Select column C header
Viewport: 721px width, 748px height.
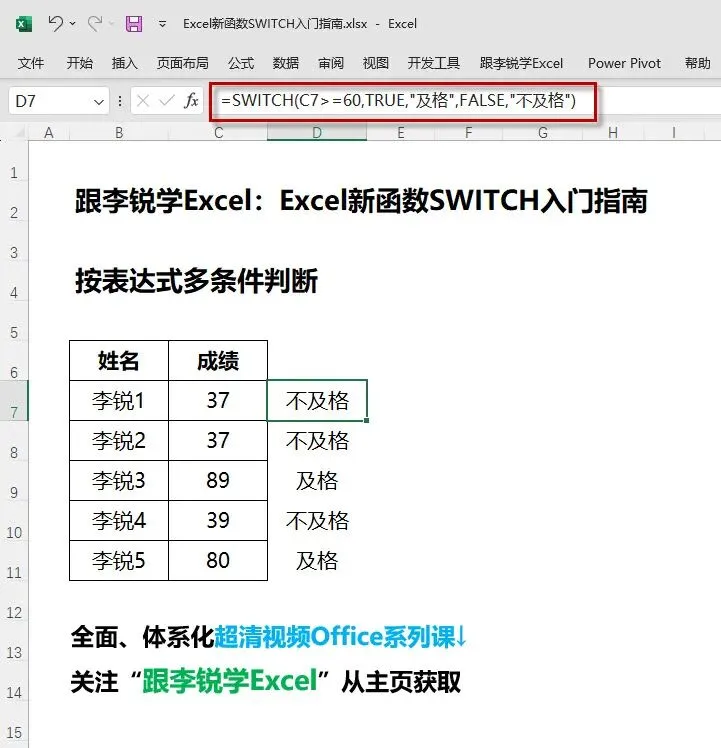pyautogui.click(x=218, y=133)
